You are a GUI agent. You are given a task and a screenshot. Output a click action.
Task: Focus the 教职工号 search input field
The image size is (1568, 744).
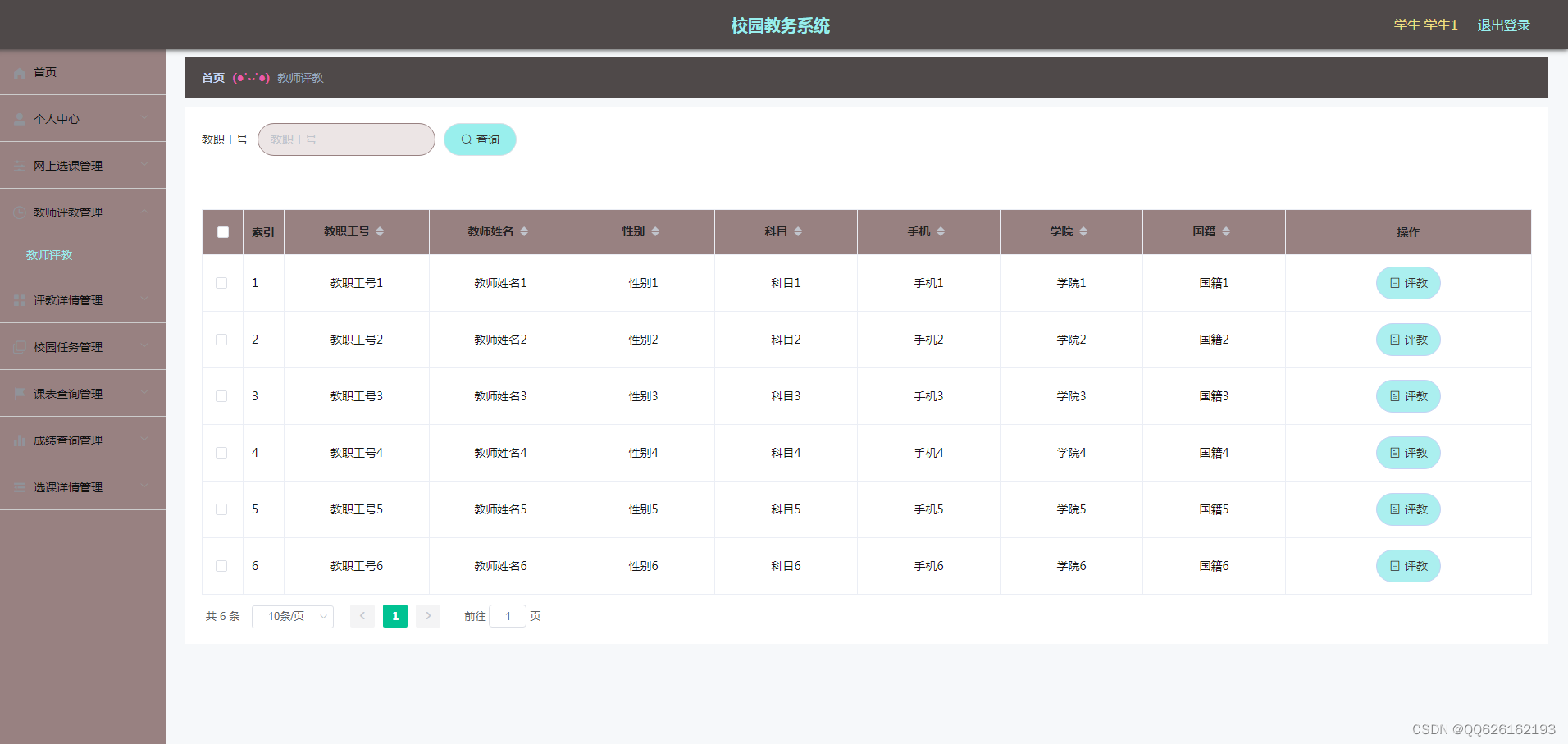[346, 139]
